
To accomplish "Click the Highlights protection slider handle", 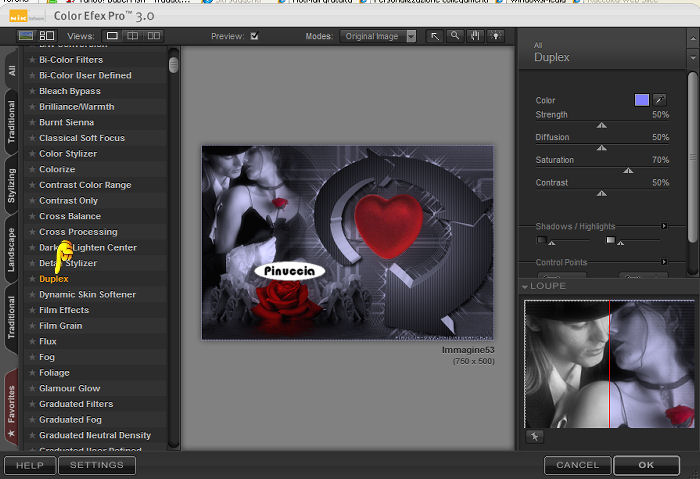I will coord(621,243).
